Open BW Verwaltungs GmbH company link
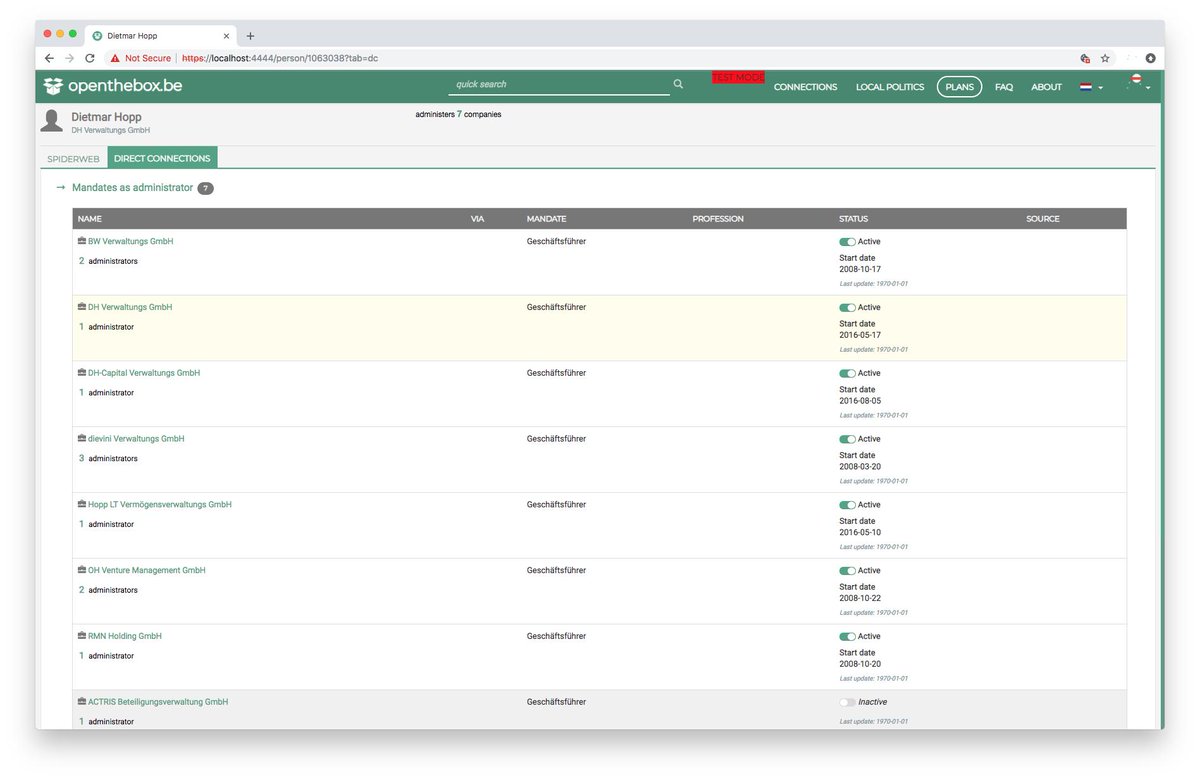 click(x=131, y=241)
